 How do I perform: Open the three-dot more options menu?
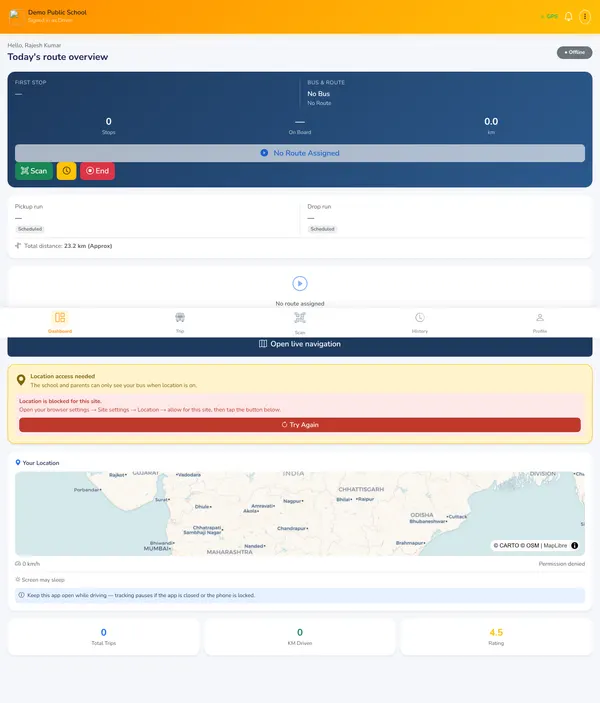(x=585, y=17)
